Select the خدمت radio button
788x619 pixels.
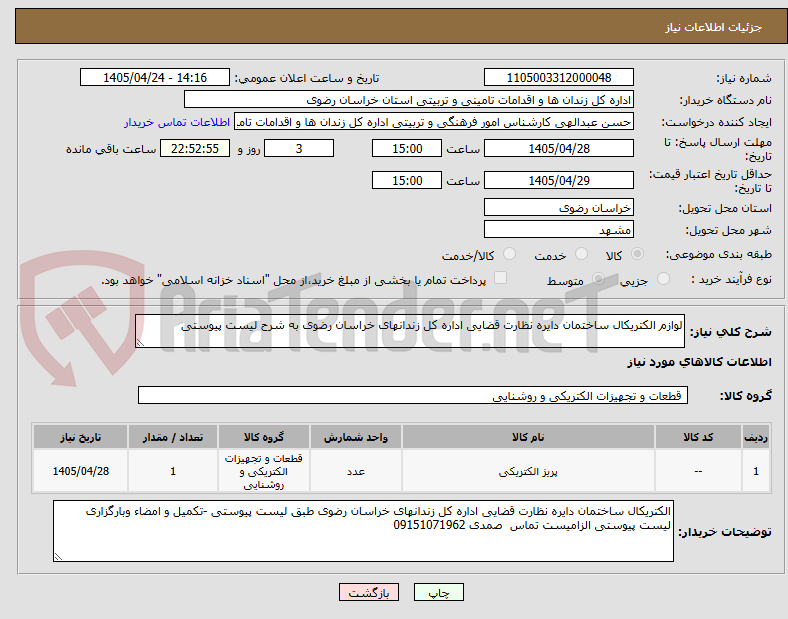point(581,254)
